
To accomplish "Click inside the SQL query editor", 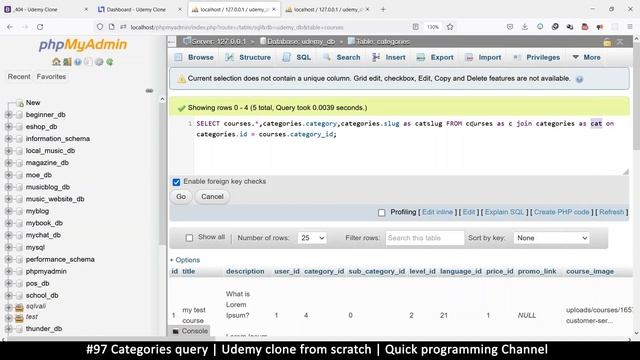I will pyautogui.click(x=411, y=145).
